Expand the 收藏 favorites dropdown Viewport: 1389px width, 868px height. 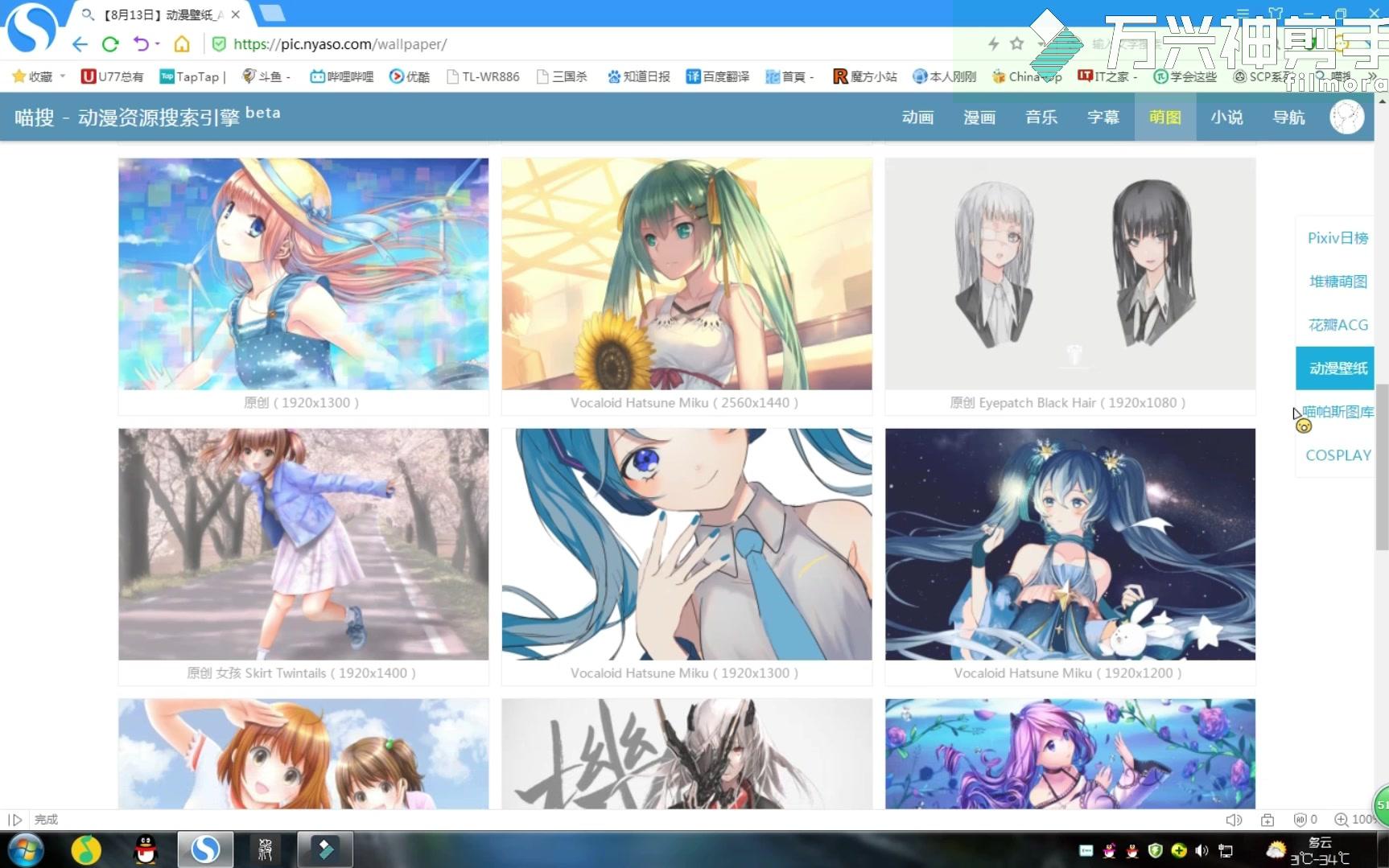[63, 76]
